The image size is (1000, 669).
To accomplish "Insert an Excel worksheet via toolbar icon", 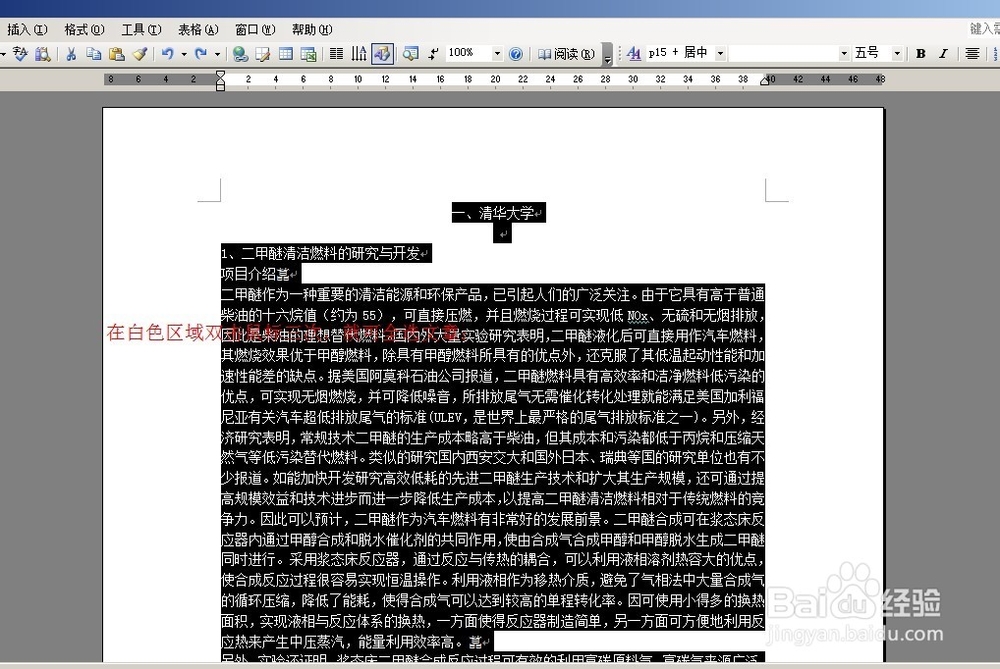I will (307, 53).
